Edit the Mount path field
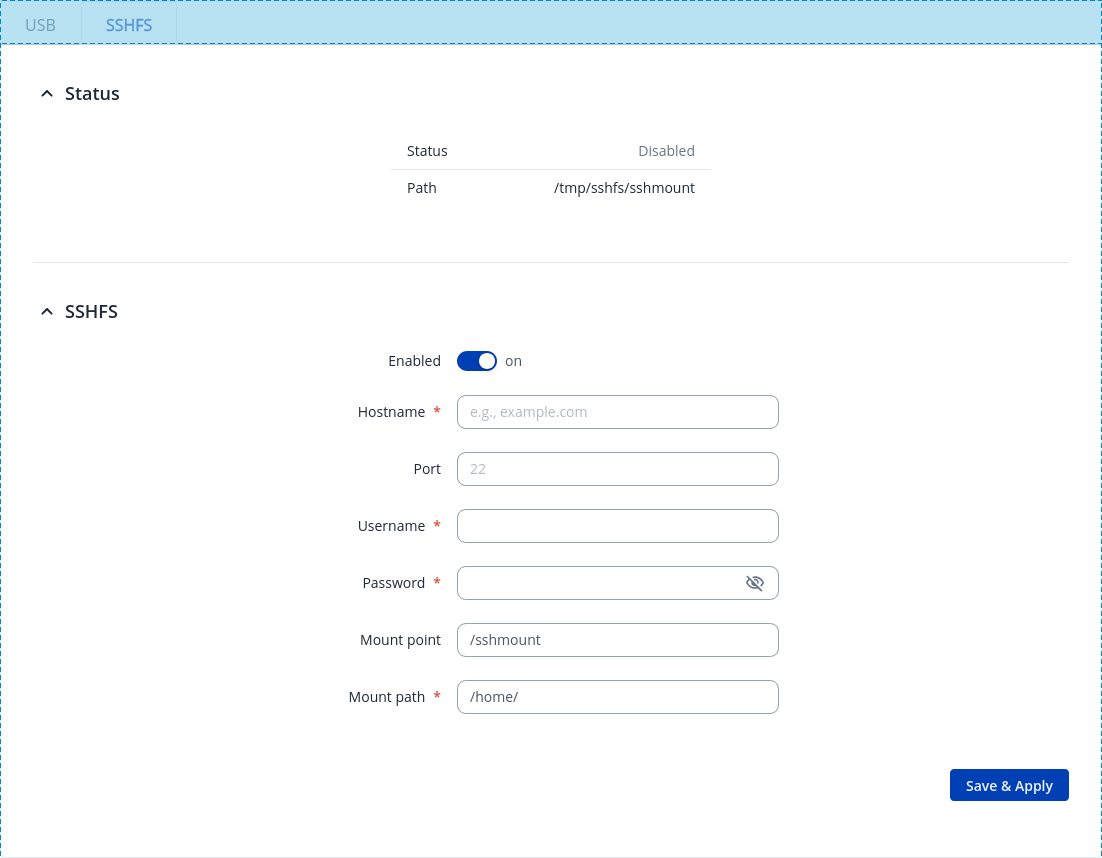1102x858 pixels. coord(617,697)
